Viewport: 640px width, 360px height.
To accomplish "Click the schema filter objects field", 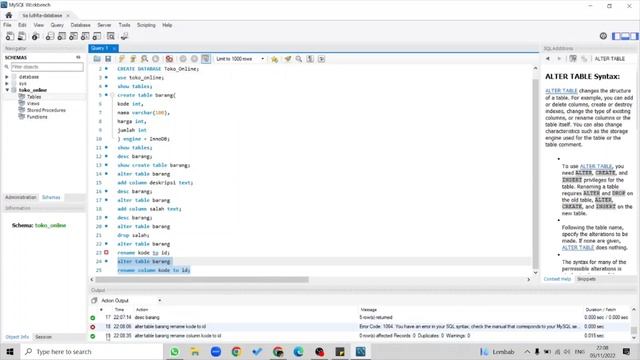I will [x=47, y=67].
